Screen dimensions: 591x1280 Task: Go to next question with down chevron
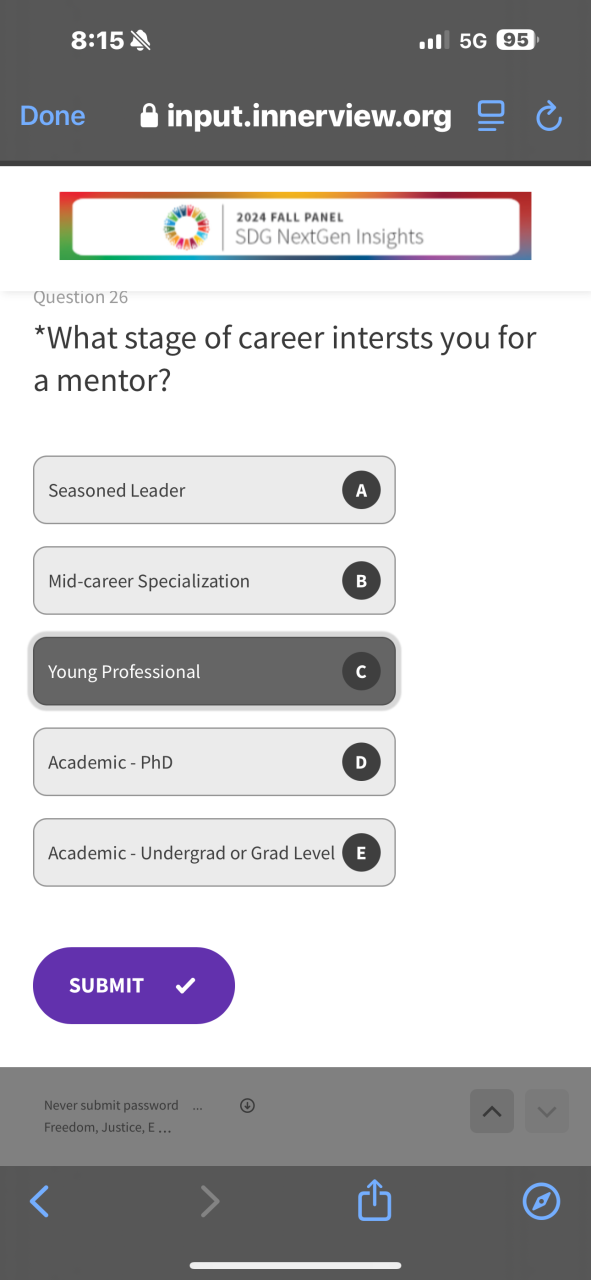coord(546,1111)
